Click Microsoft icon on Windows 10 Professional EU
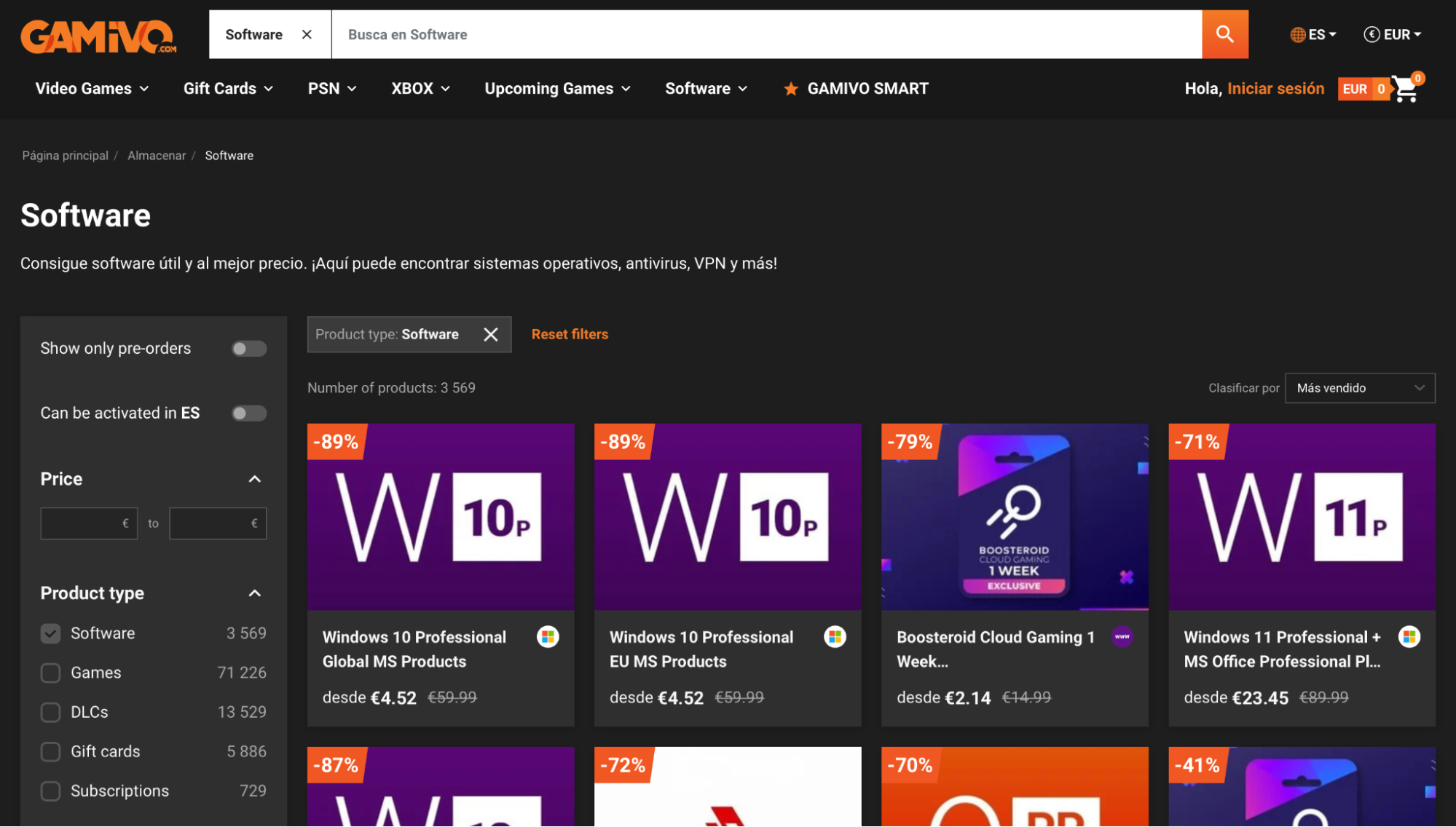Image resolution: width=1456 pixels, height=827 pixels. click(835, 637)
